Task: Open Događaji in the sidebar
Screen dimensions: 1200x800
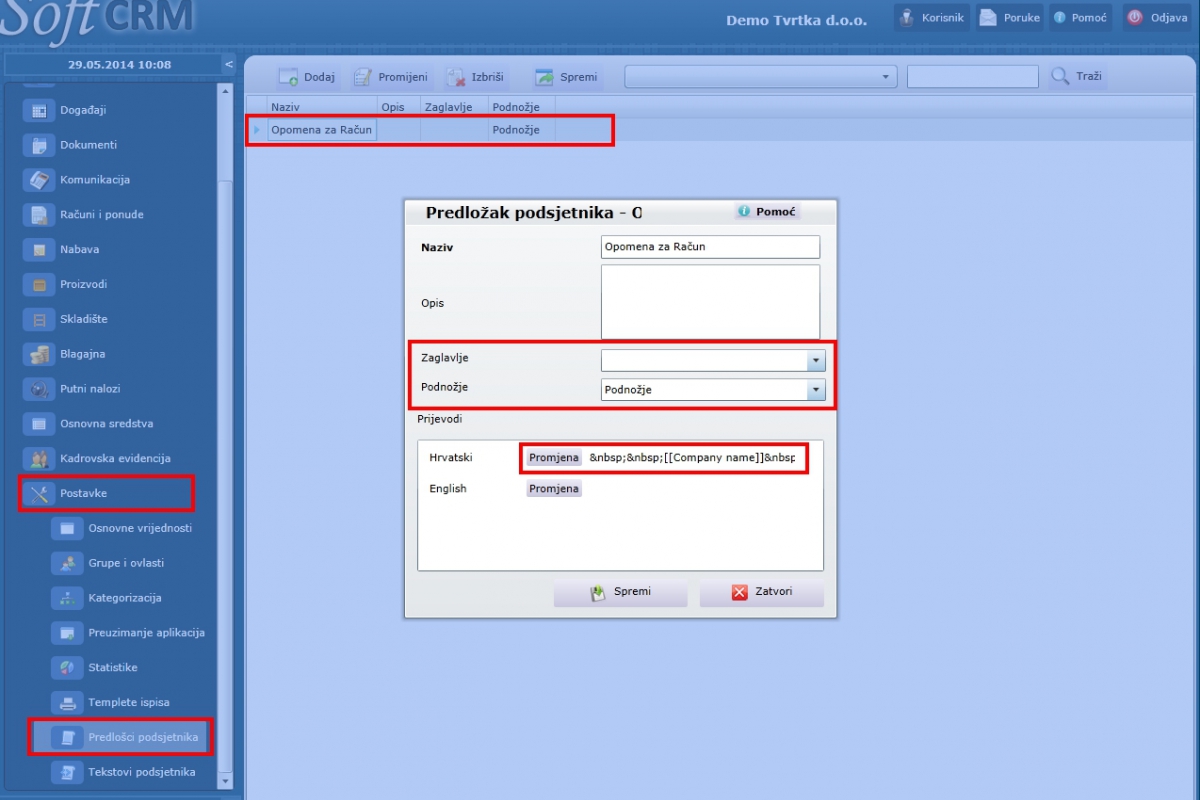Action: tap(82, 110)
